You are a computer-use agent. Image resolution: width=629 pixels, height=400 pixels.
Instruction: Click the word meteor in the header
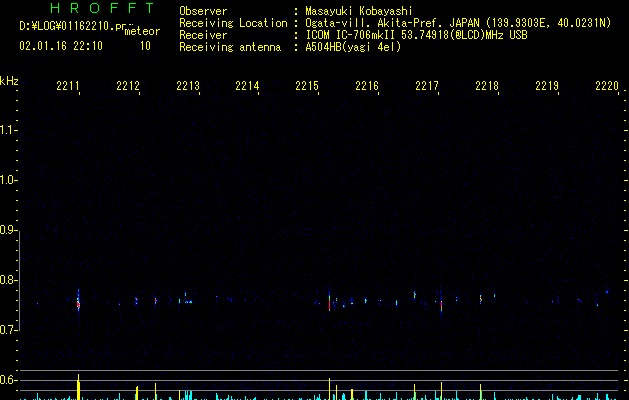tap(142, 31)
